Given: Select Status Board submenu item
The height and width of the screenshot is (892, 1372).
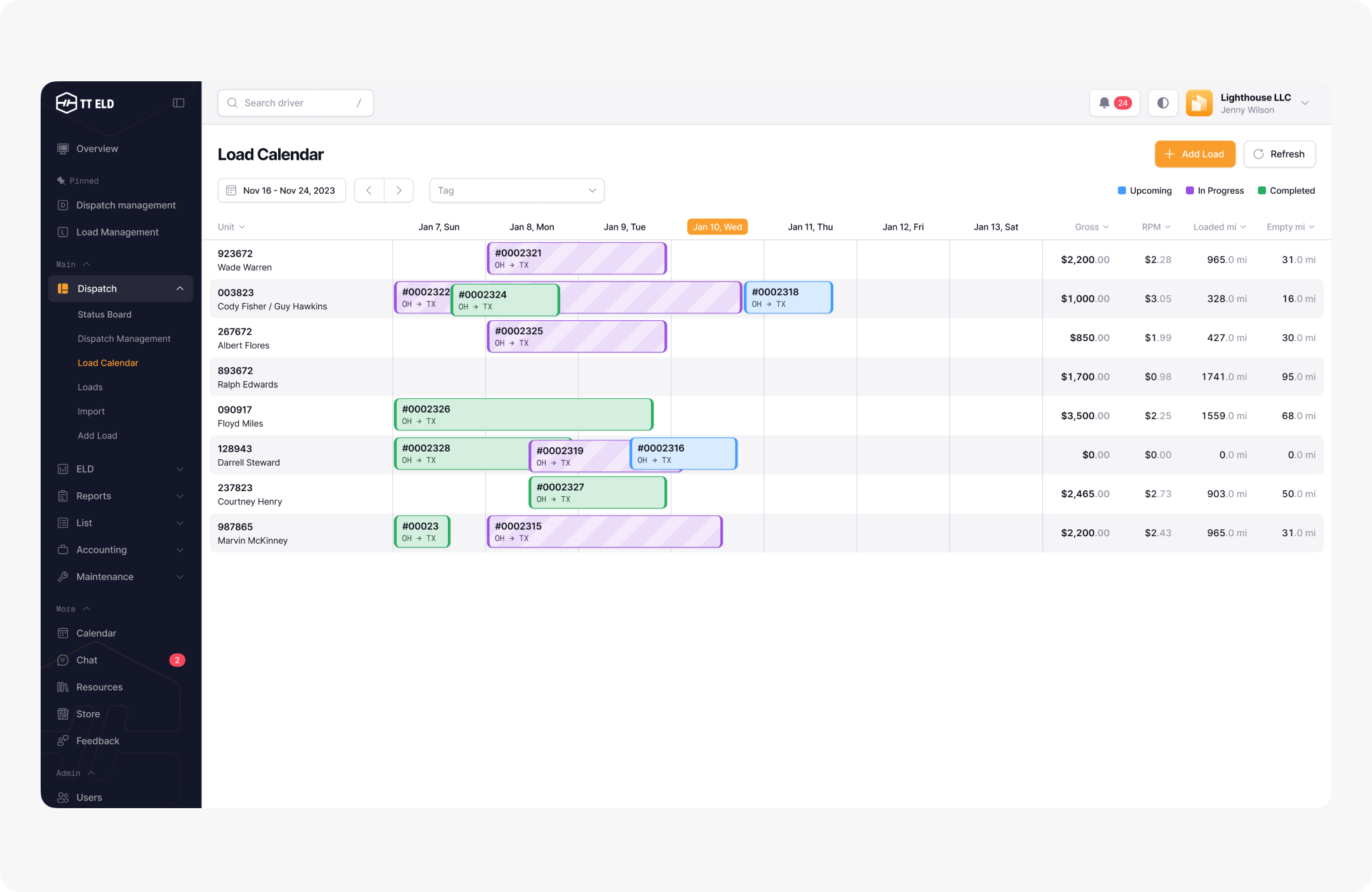Looking at the screenshot, I should coord(104,314).
